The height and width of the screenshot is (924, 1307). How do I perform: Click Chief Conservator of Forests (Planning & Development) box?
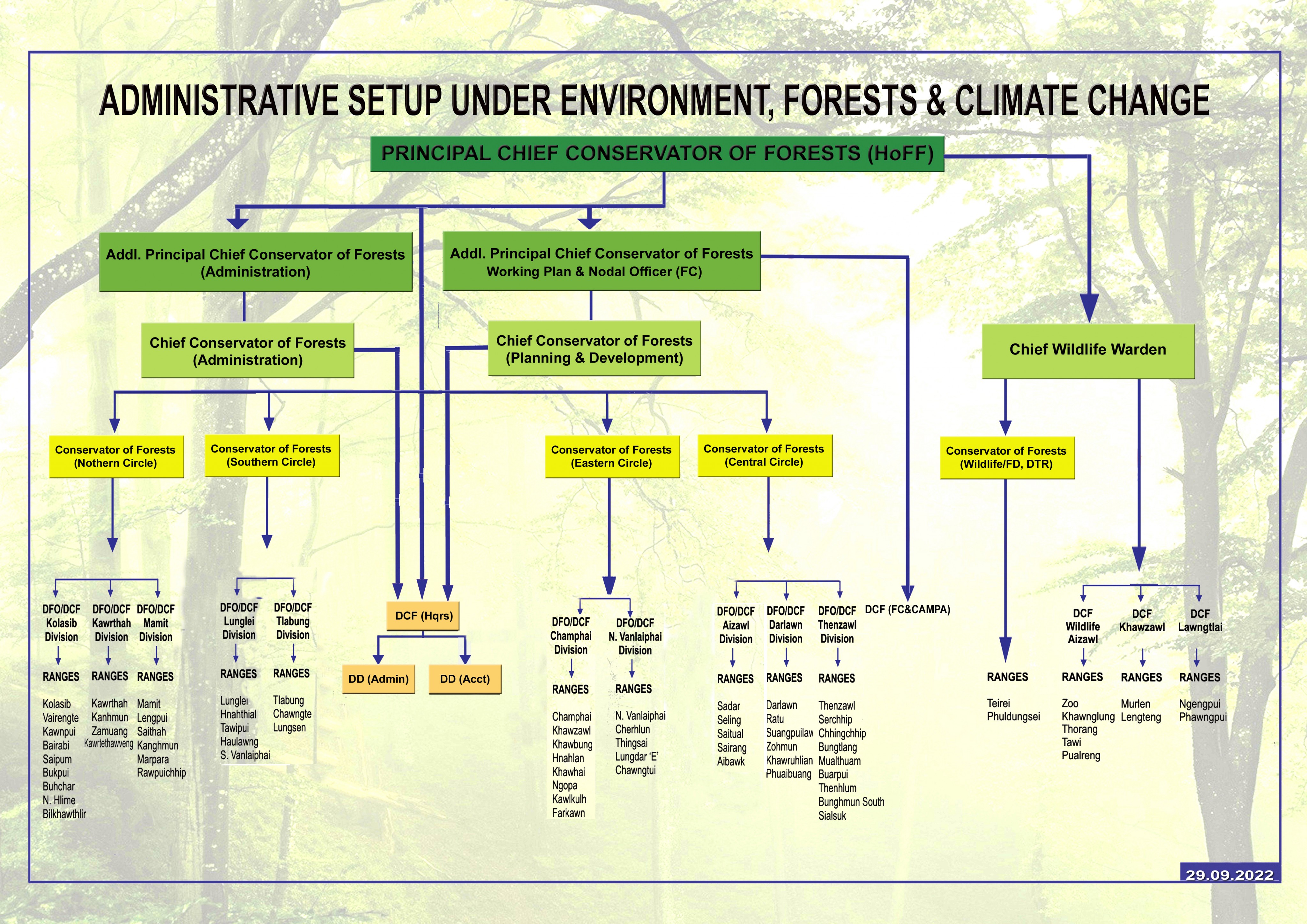tap(594, 348)
